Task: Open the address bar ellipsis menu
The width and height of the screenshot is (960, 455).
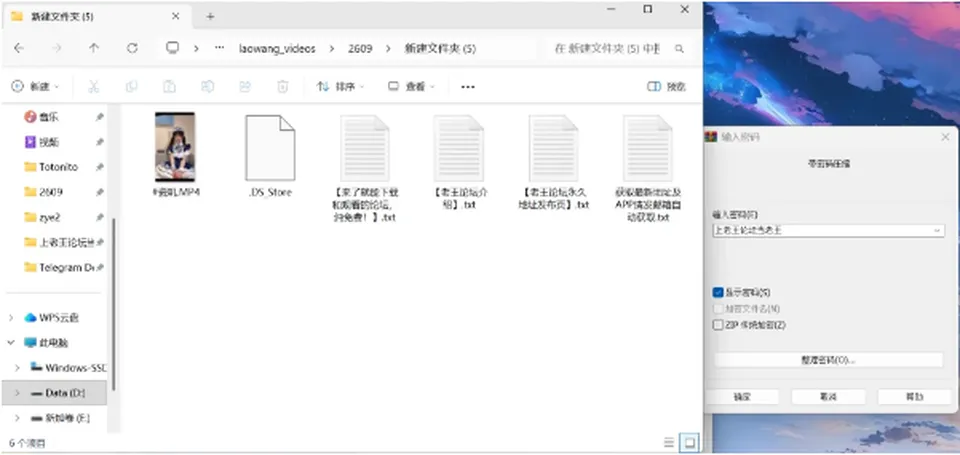Action: click(x=219, y=48)
